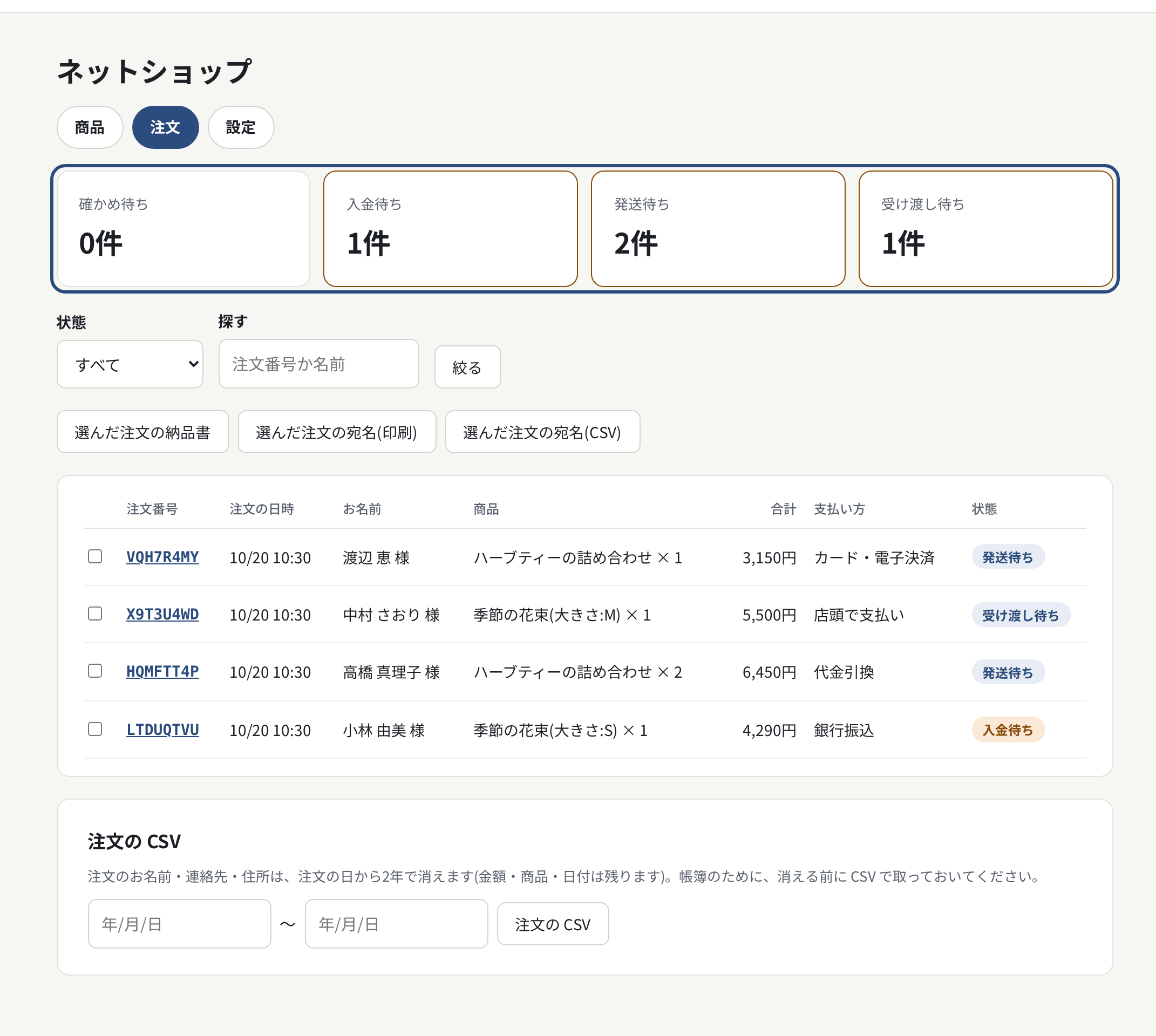Image resolution: width=1156 pixels, height=1036 pixels.
Task: Click the 合計 column header
Action: tap(784, 509)
